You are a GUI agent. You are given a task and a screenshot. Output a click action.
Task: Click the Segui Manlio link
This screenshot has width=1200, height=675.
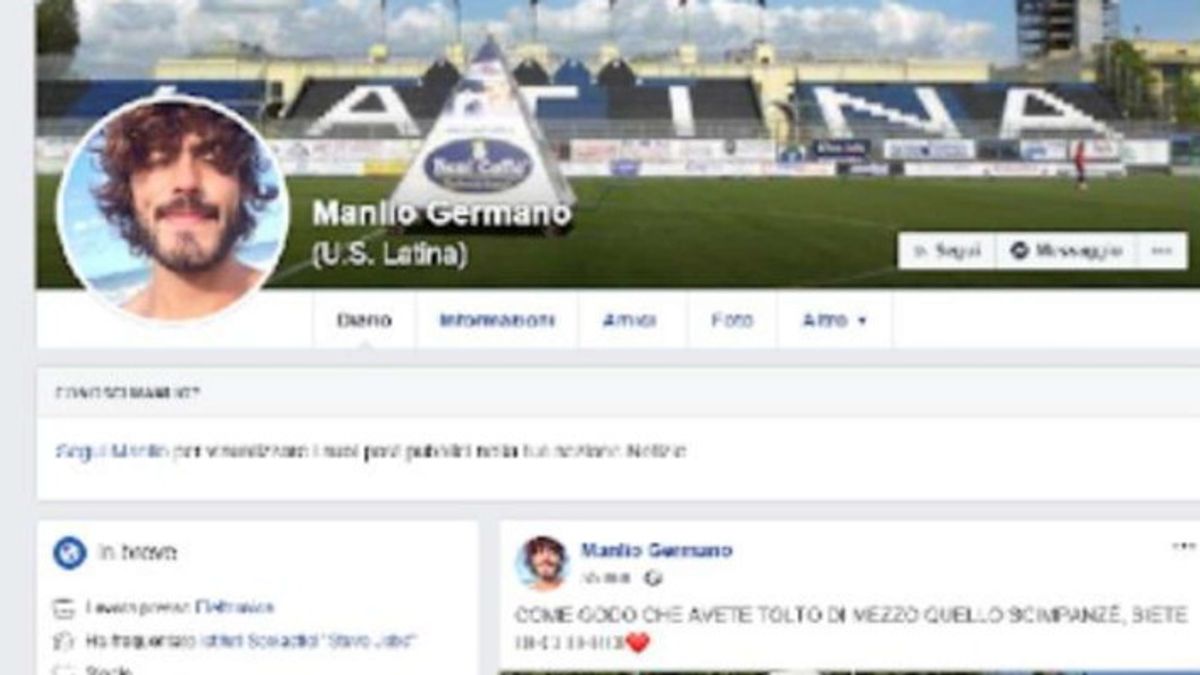(x=111, y=451)
